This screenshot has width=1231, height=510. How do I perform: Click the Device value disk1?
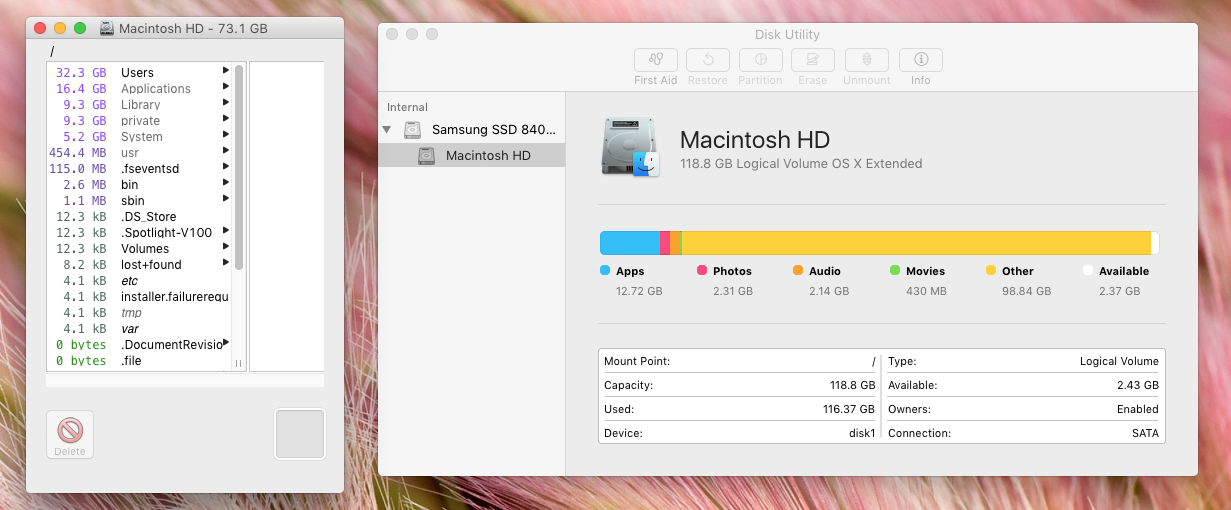click(862, 433)
